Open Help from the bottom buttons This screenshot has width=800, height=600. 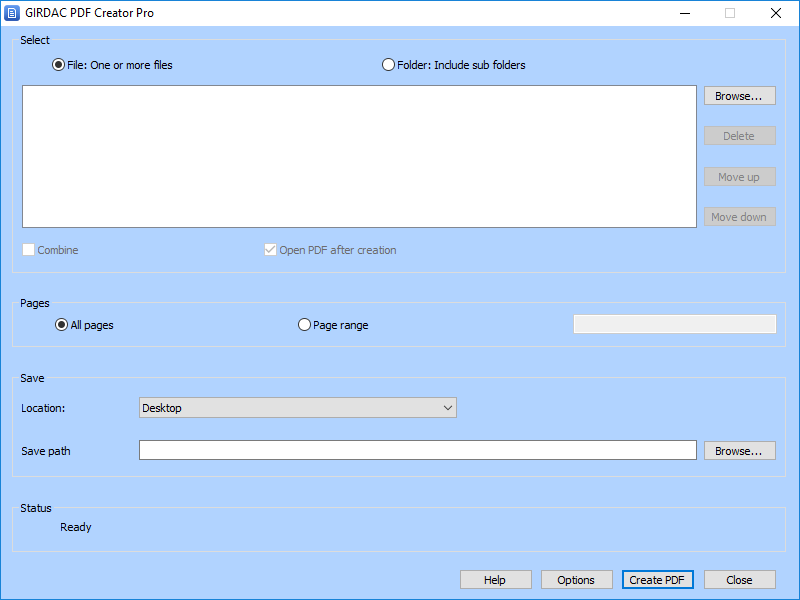coord(496,580)
